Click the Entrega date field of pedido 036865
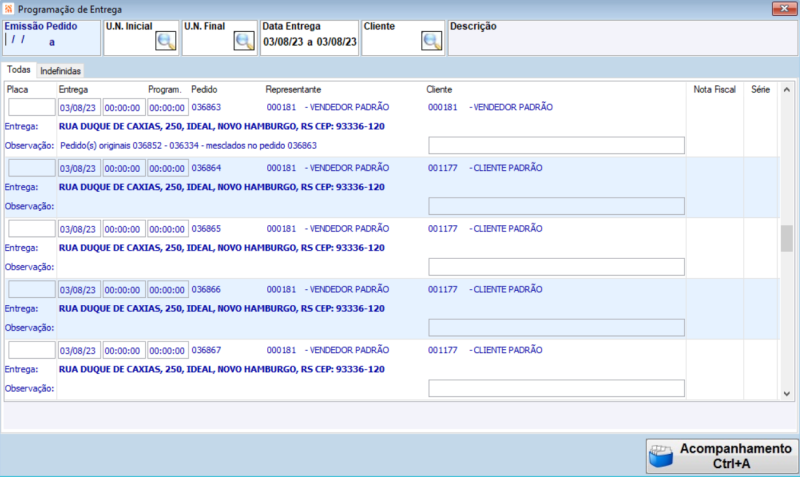Screen dimensions: 800x477 [79, 229]
